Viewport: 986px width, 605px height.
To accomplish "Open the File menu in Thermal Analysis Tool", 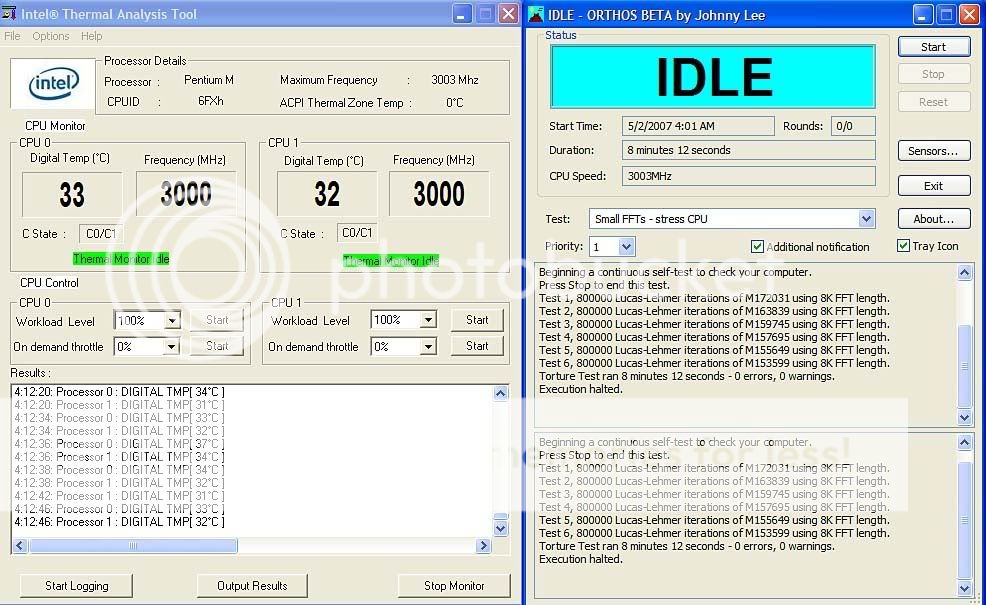I will pos(12,36).
